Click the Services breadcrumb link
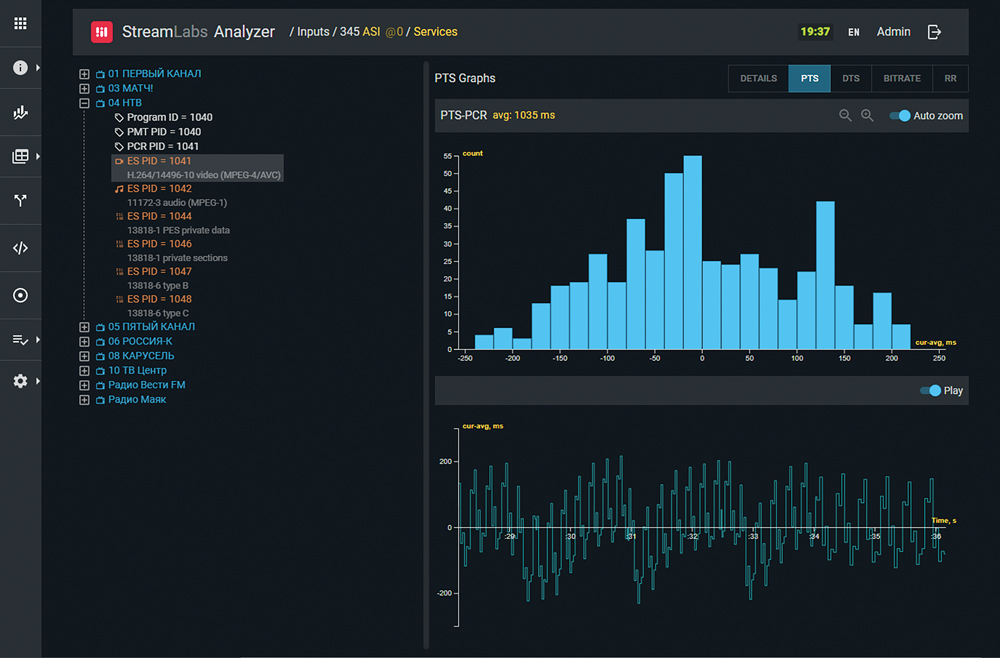 (x=435, y=32)
